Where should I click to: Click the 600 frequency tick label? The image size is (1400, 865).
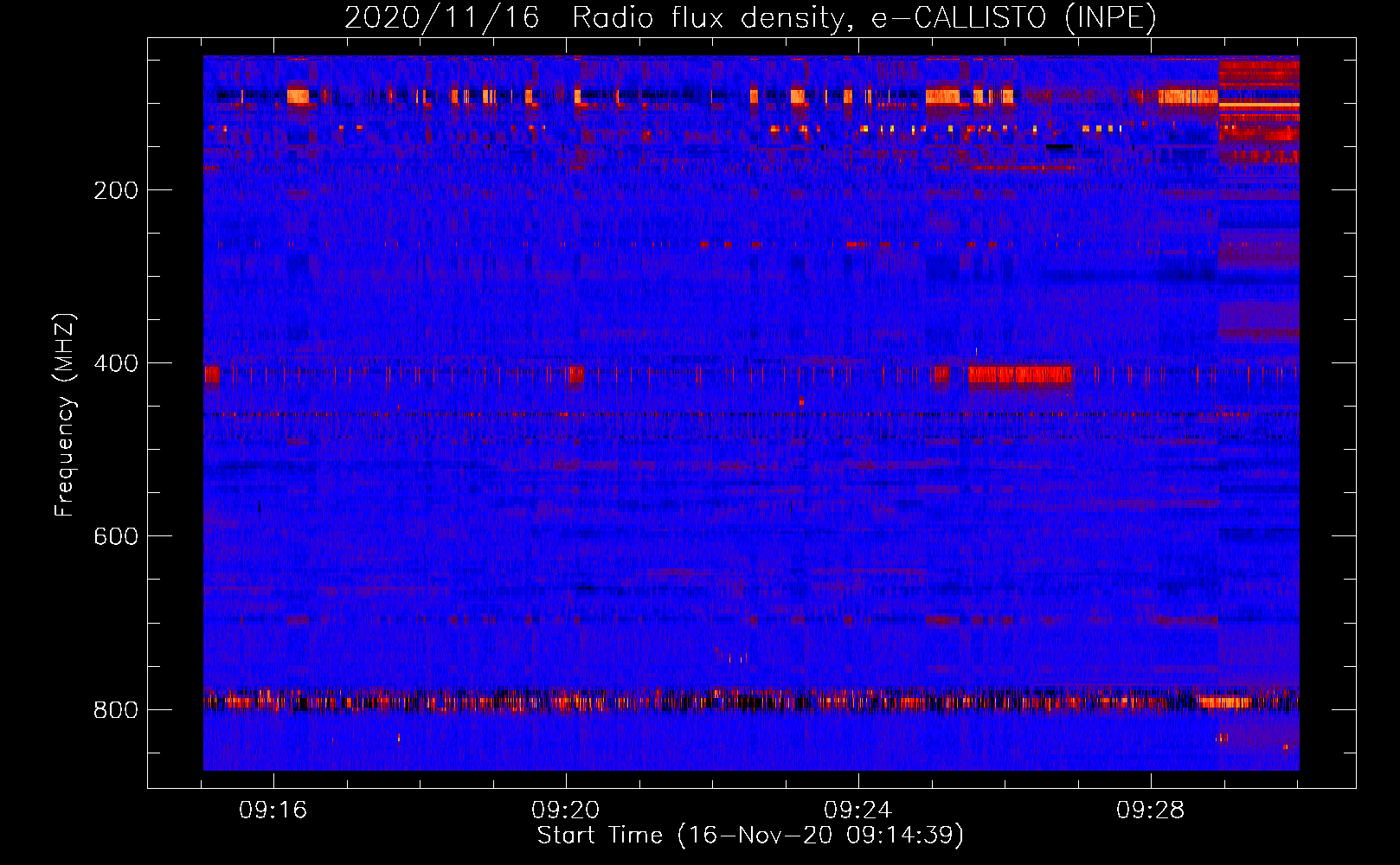tap(116, 536)
